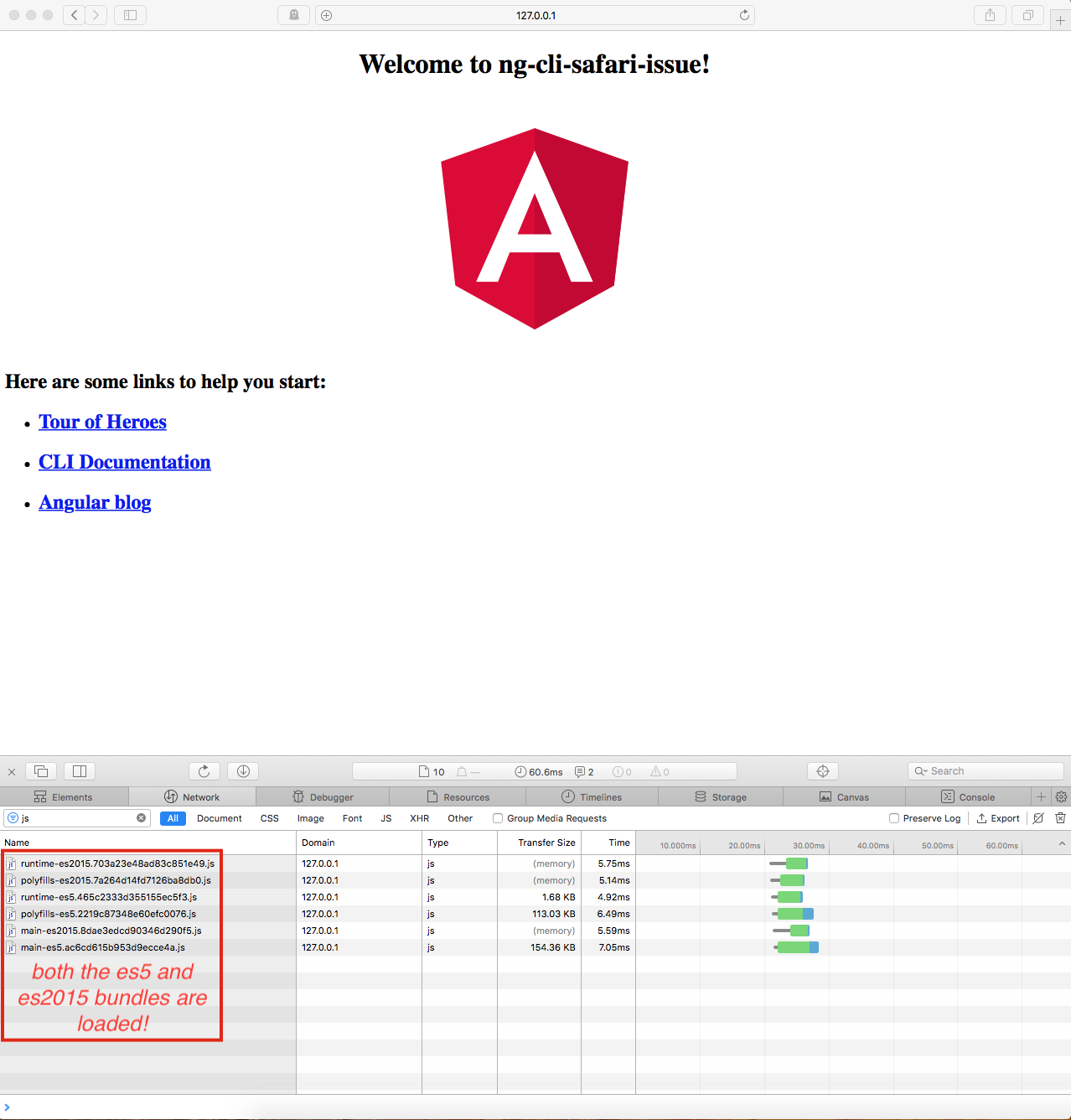Go forward with Safari forward arrow

tap(96, 15)
